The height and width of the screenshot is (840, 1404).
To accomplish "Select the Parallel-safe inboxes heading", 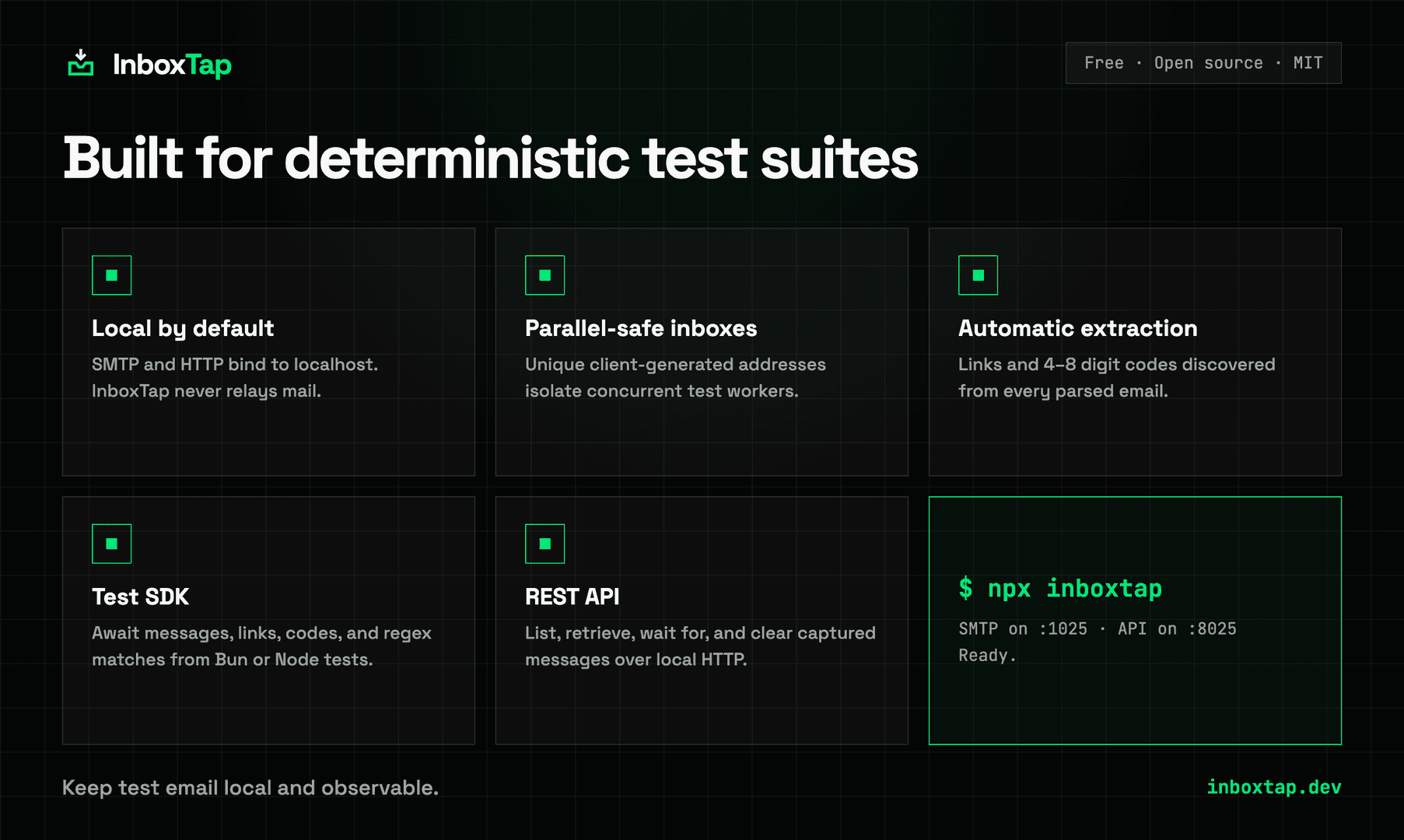I will tap(641, 328).
